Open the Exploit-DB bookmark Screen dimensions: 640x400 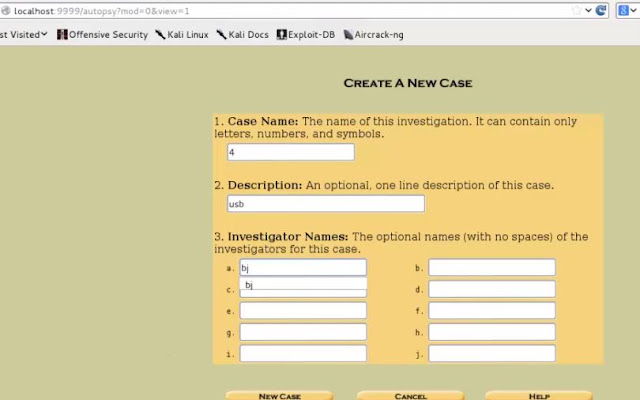(306, 35)
